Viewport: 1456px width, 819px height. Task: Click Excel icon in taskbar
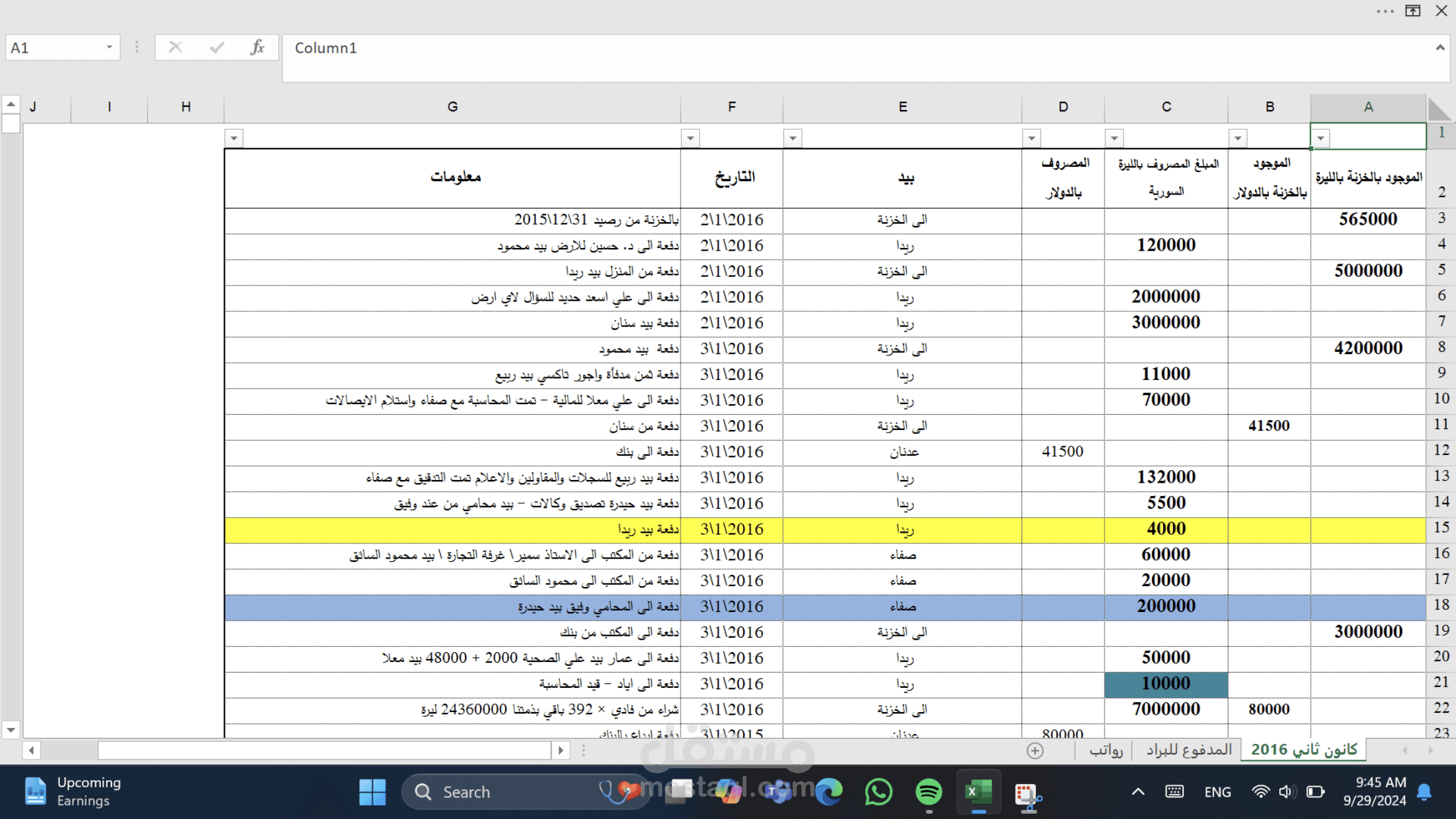tap(979, 792)
